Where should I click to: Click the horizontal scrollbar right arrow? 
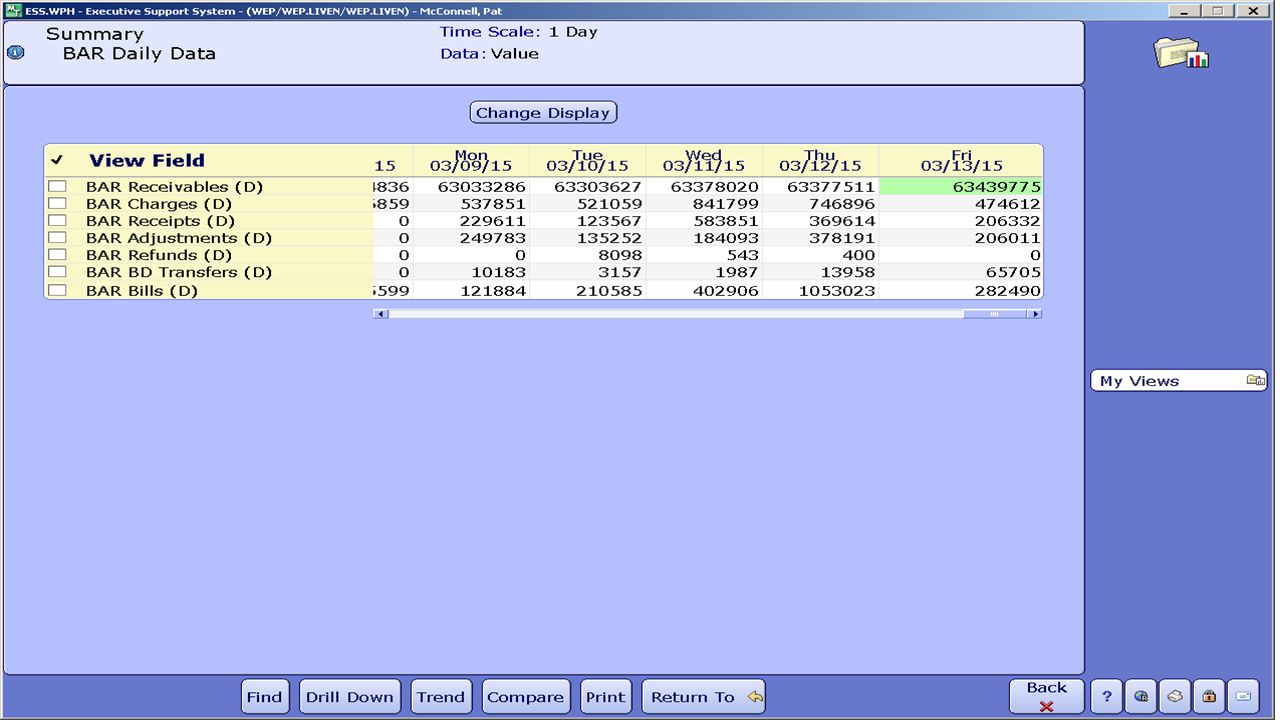[x=1034, y=314]
